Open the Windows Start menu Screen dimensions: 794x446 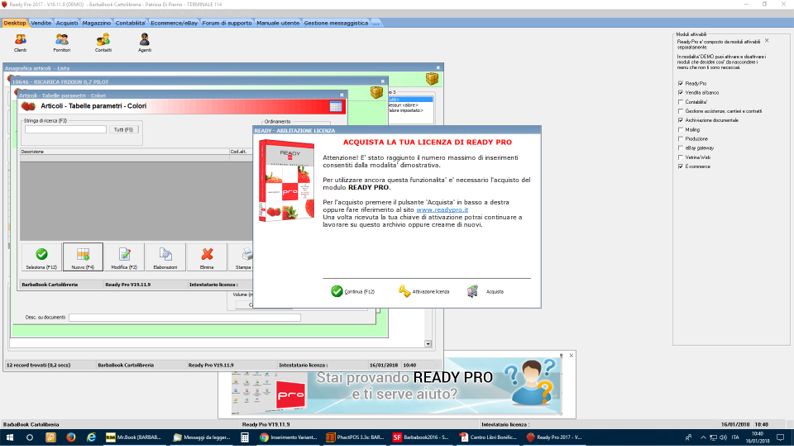tap(10, 437)
